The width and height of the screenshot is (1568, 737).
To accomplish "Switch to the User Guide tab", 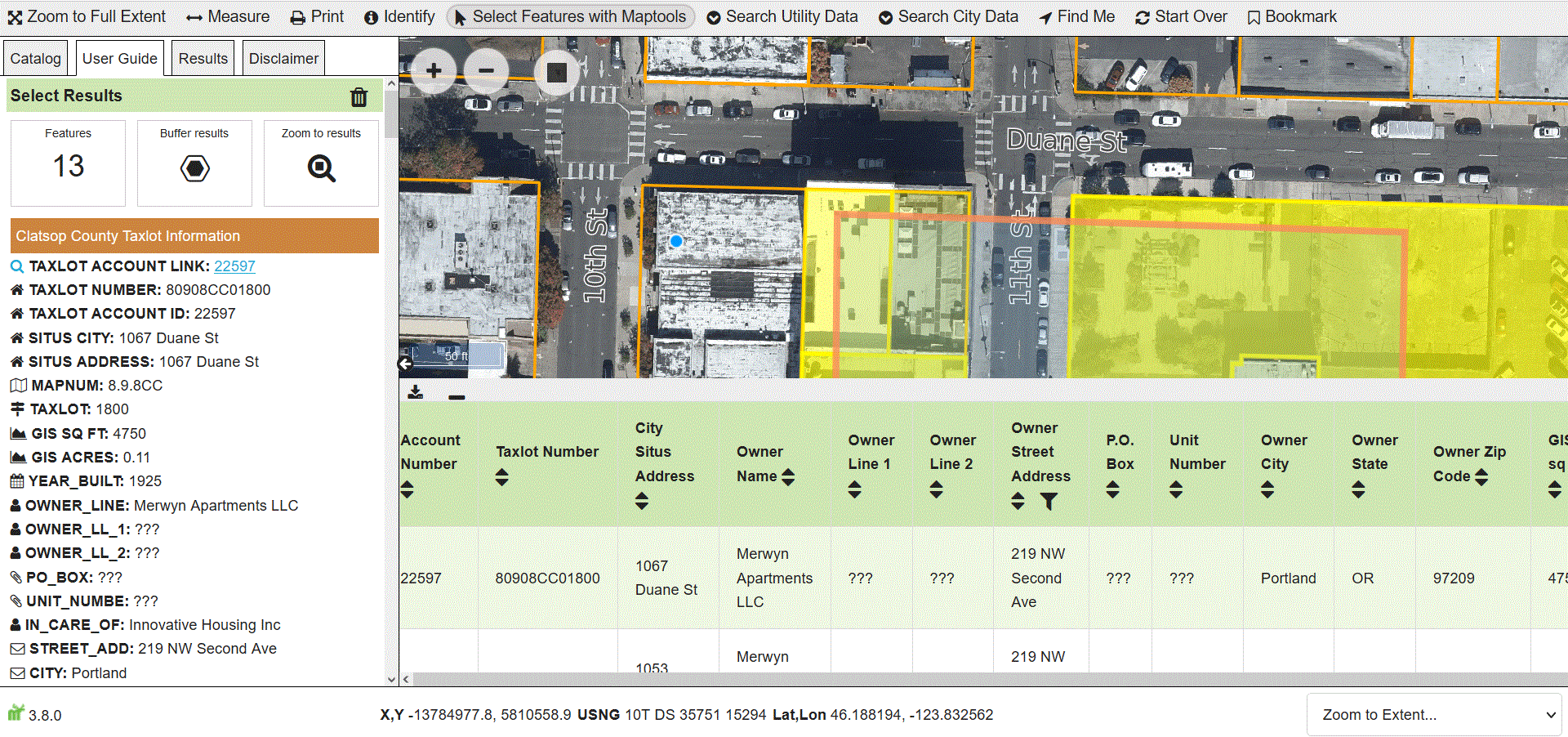I will [119, 58].
